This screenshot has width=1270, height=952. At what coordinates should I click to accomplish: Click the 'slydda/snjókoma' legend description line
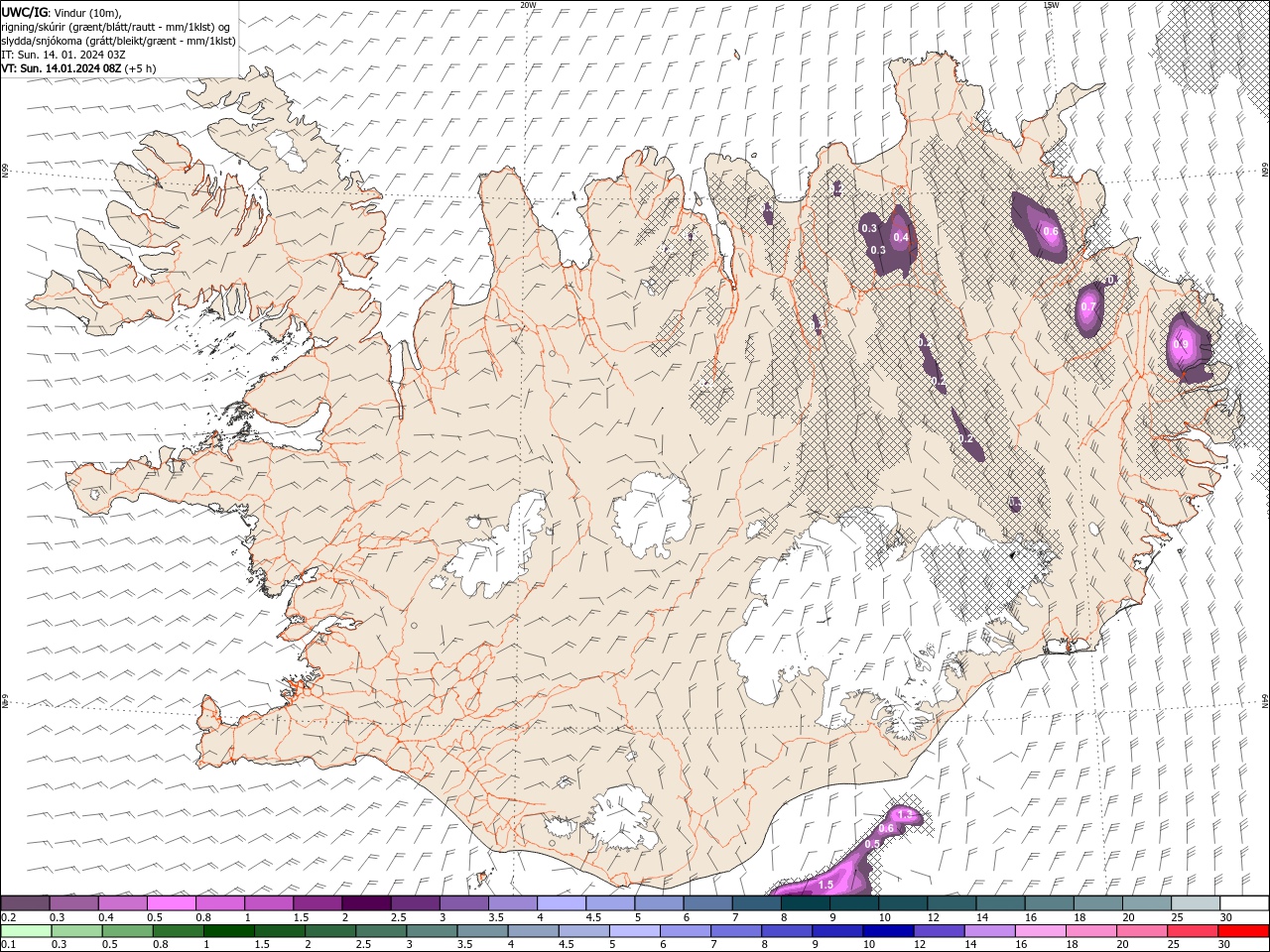[118, 41]
